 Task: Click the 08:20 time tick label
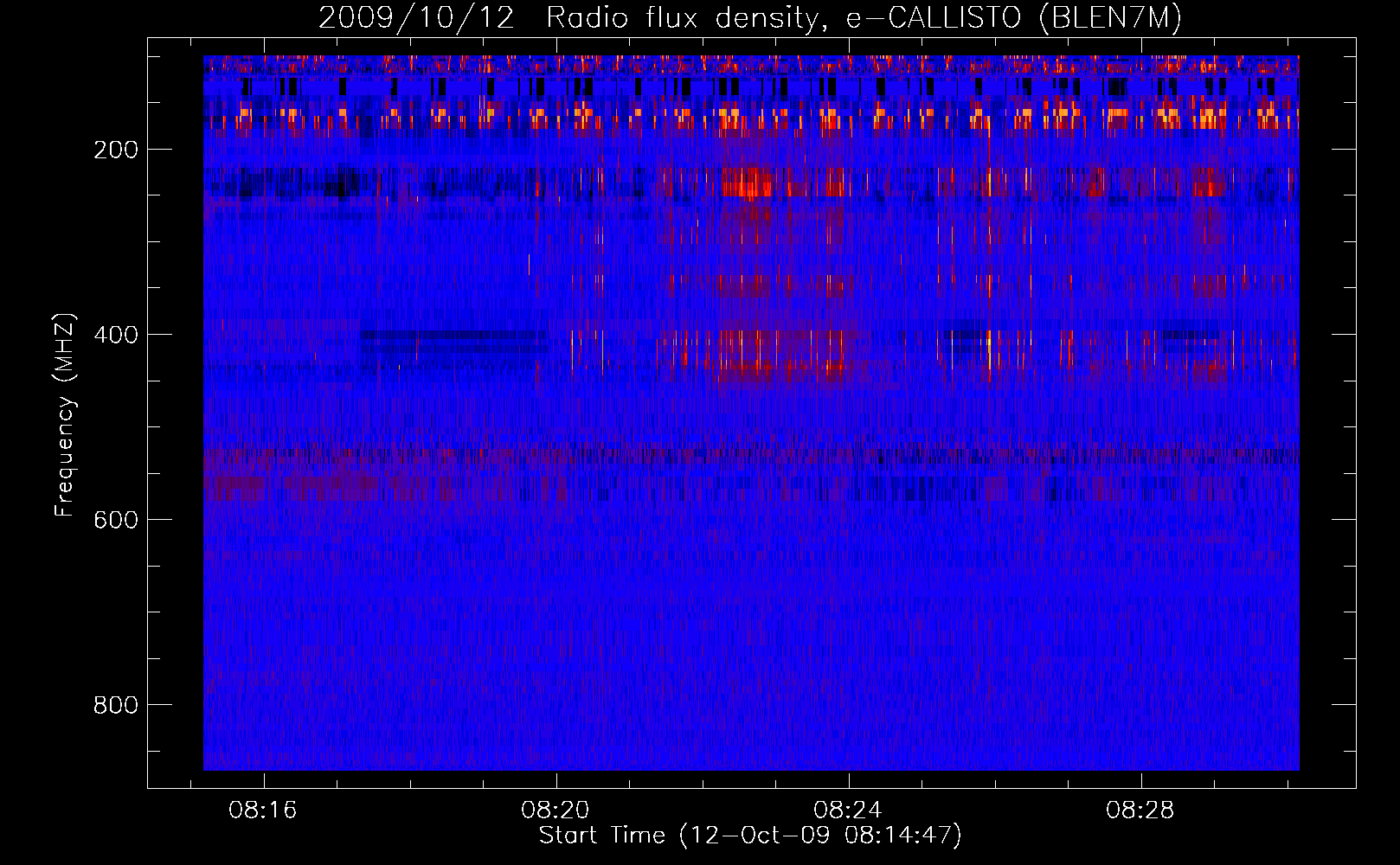[556, 810]
